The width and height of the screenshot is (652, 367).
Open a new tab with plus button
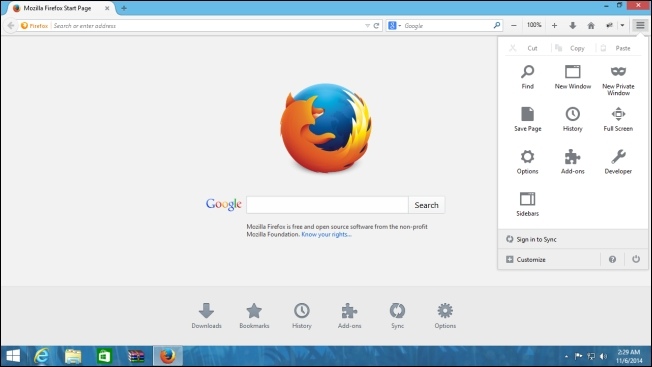[x=124, y=8]
